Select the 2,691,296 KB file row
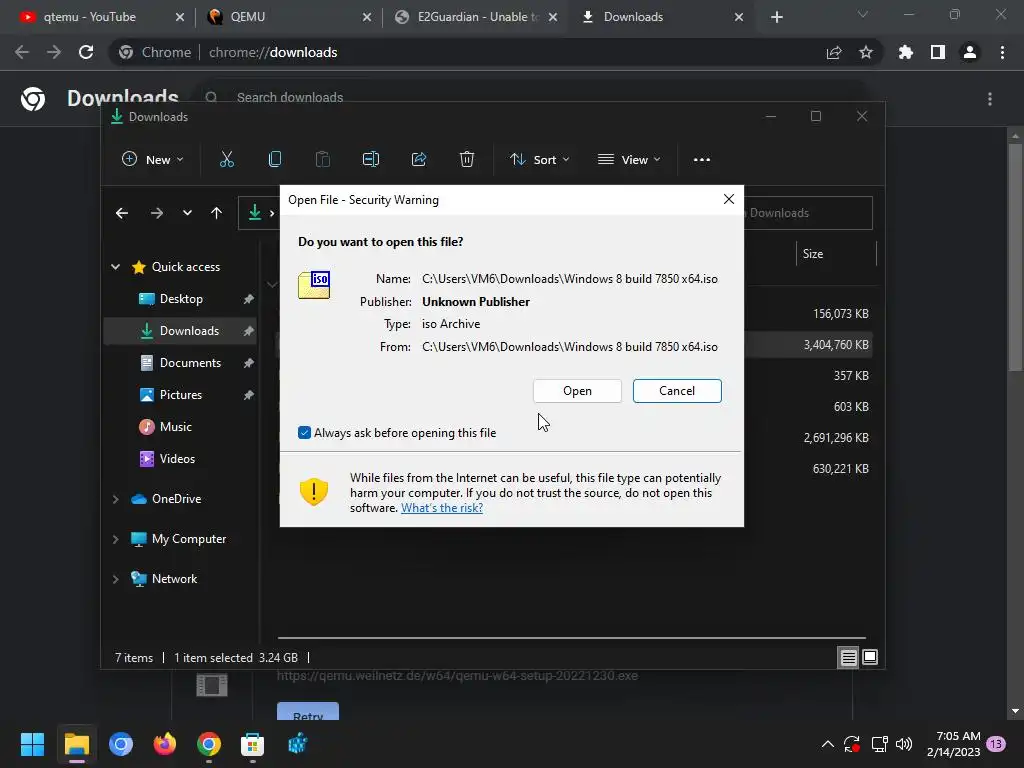The width and height of the screenshot is (1024, 768). [x=808, y=438]
